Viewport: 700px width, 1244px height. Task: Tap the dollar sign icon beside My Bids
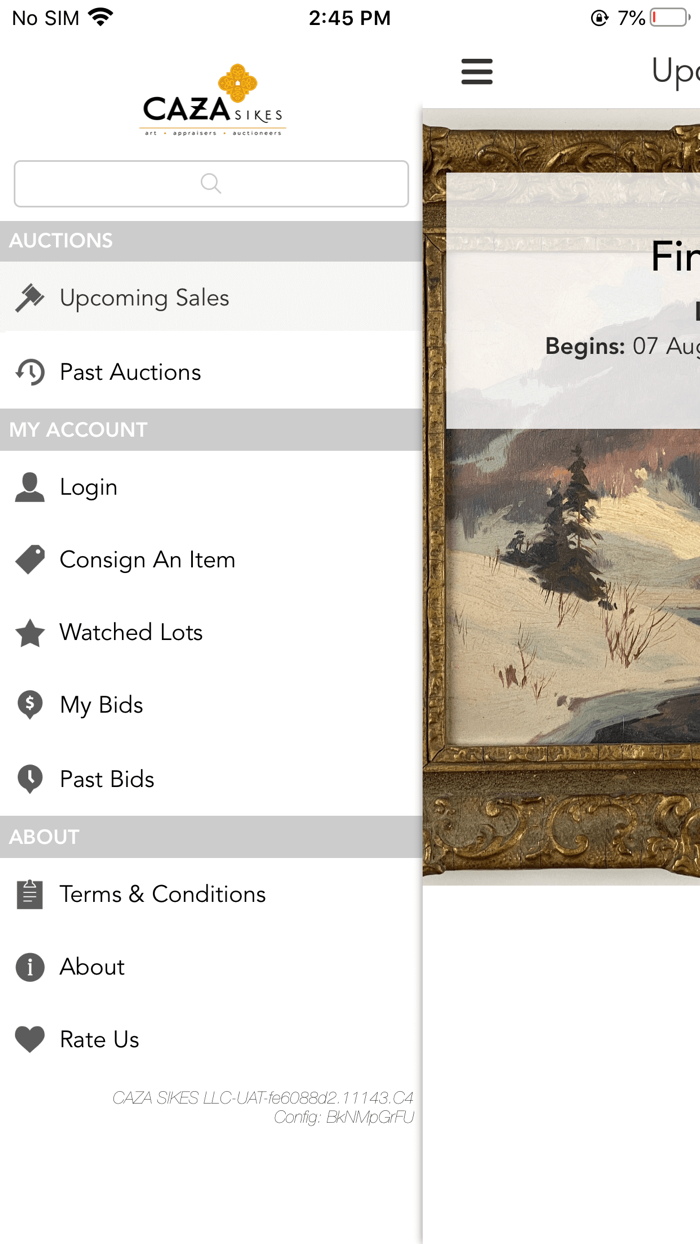[x=30, y=704]
